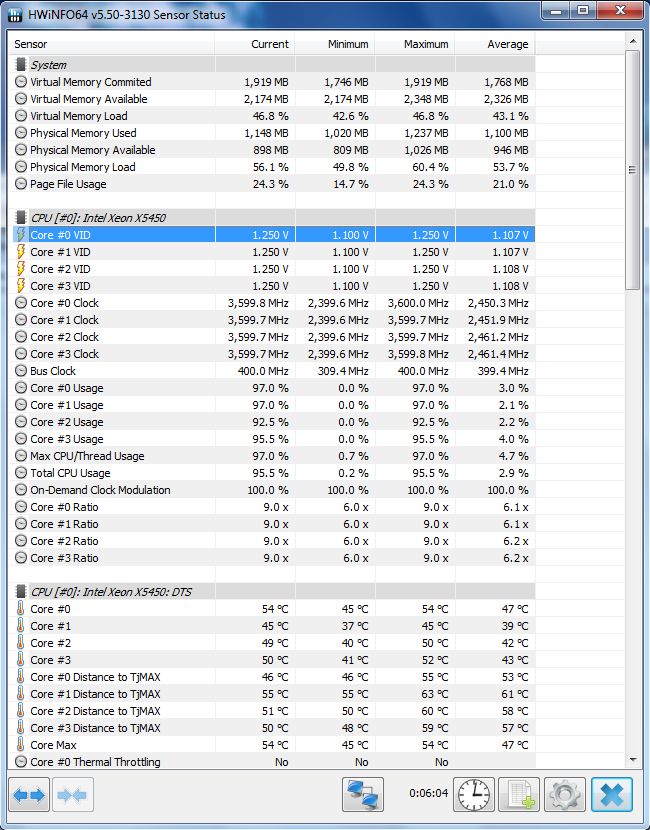Image resolution: width=650 pixels, height=830 pixels.
Task: Select the Physical Memory Used row
Action: click(272, 132)
